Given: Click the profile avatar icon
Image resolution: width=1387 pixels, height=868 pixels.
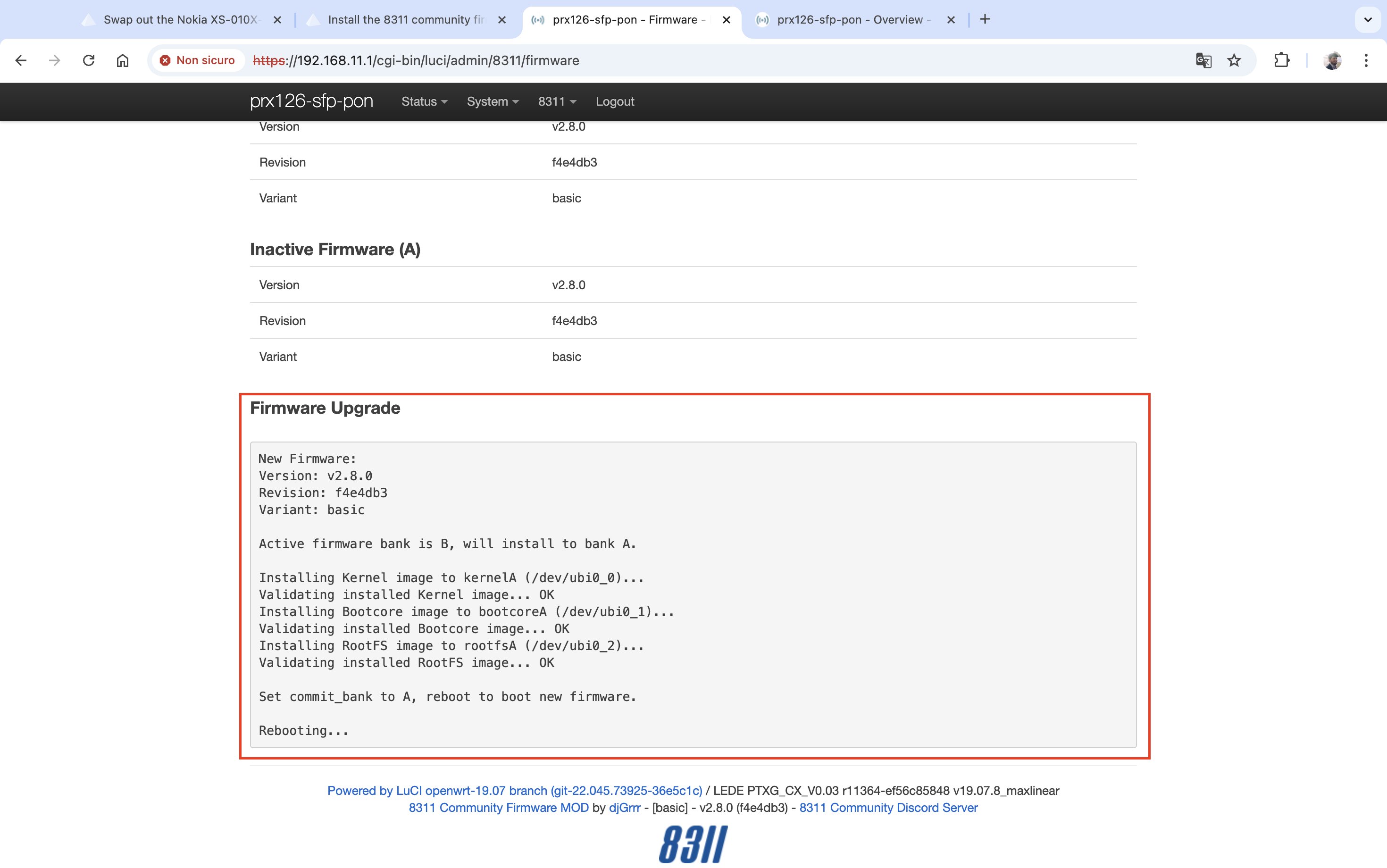Looking at the screenshot, I should (x=1332, y=60).
